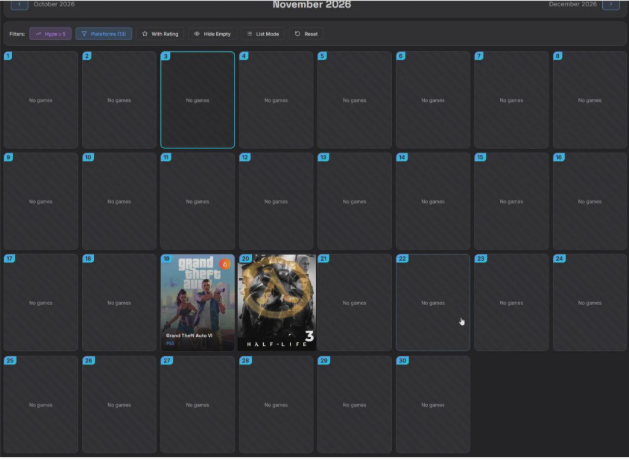Viewport: 629px width, 460px height.
Task: Click the November 2026 heading
Action: click(312, 4)
